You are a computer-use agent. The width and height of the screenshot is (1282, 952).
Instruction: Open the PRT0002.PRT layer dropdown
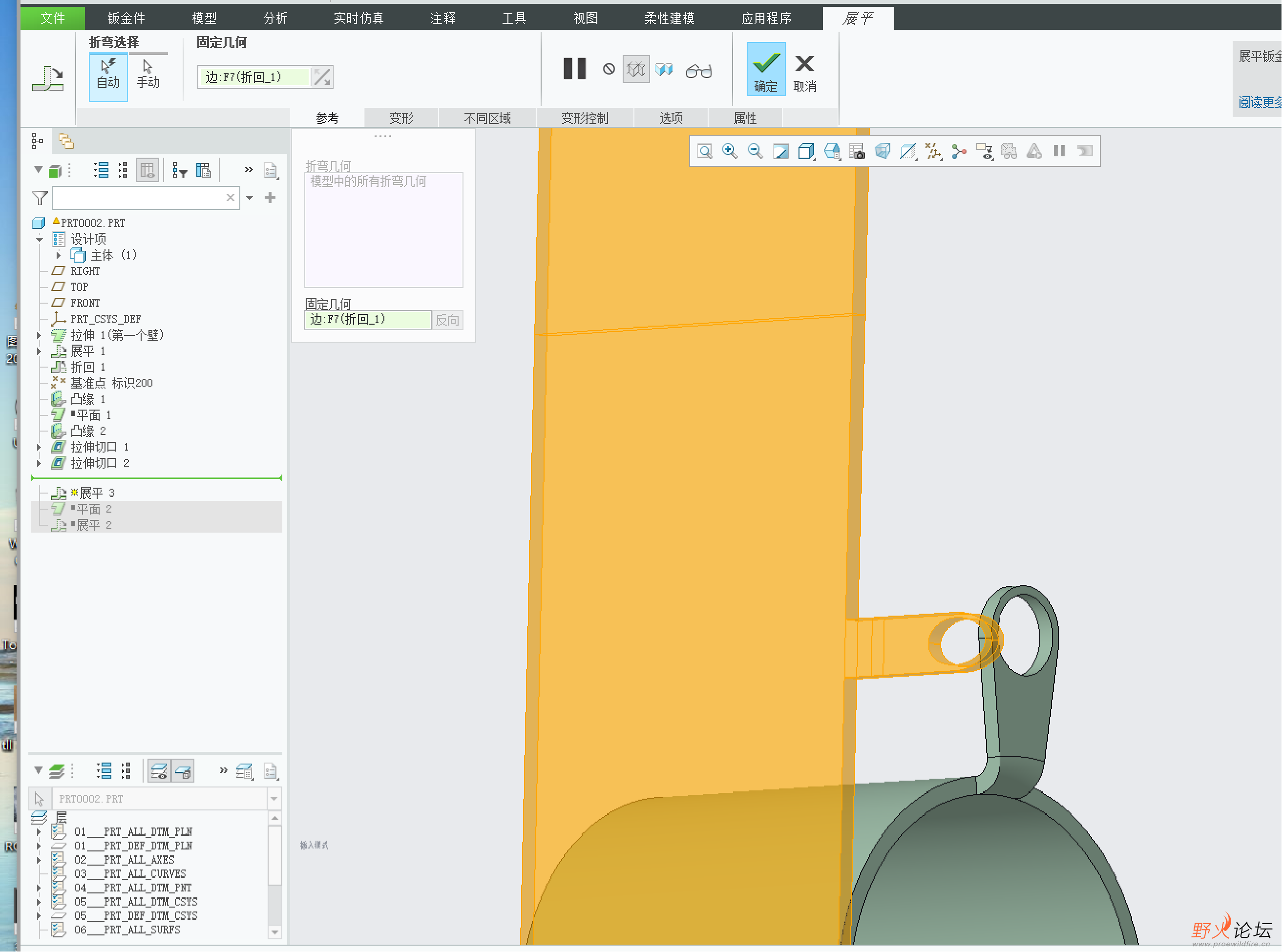tap(274, 799)
